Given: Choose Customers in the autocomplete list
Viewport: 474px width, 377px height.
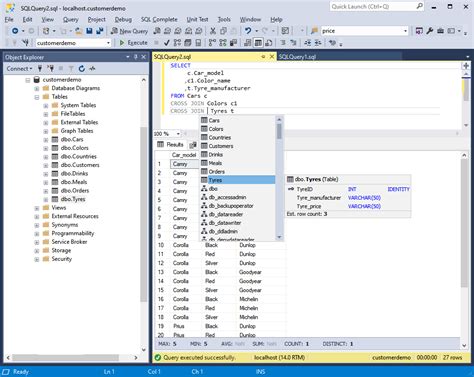Looking at the screenshot, I should (238, 146).
